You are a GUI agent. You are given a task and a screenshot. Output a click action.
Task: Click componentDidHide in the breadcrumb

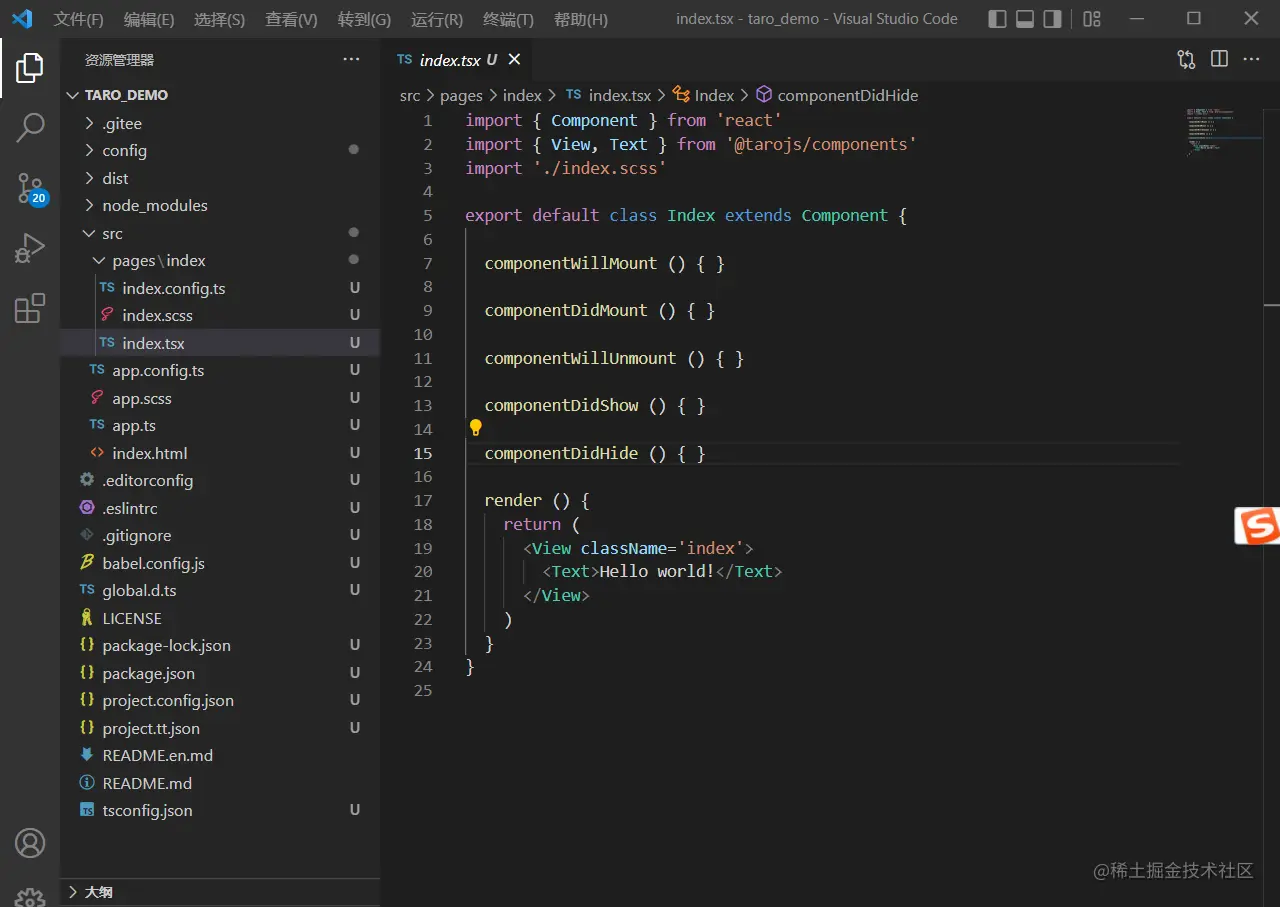point(847,96)
